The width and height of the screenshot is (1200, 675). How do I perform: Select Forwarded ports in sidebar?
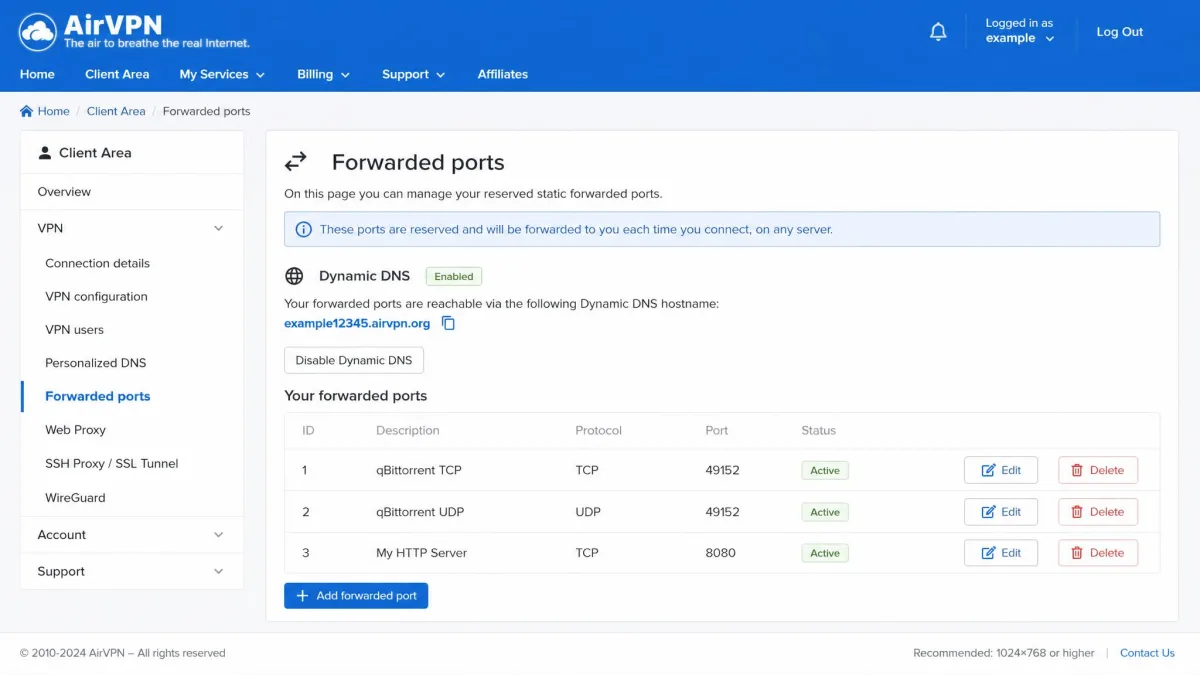point(97,396)
